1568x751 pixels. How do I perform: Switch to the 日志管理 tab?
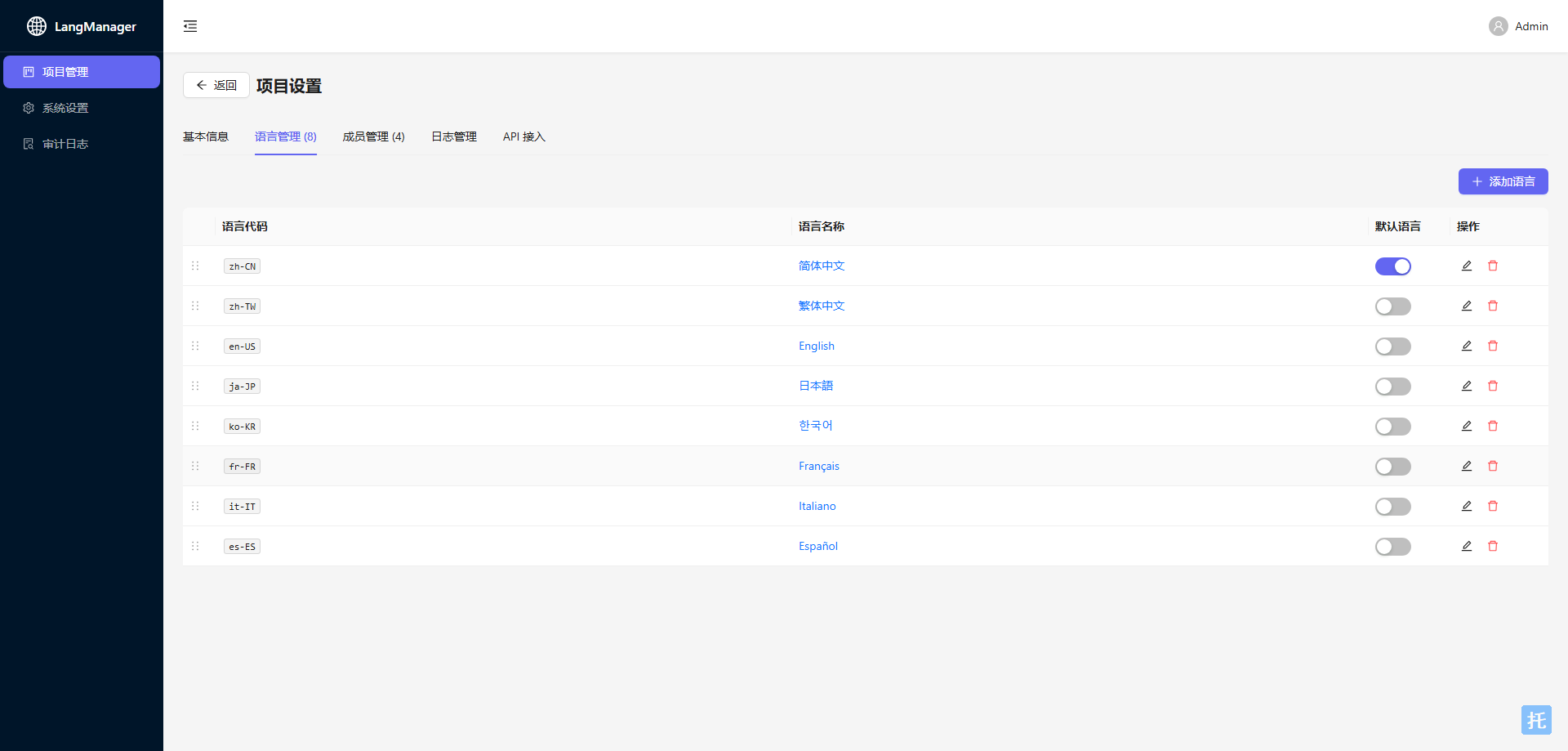point(454,136)
